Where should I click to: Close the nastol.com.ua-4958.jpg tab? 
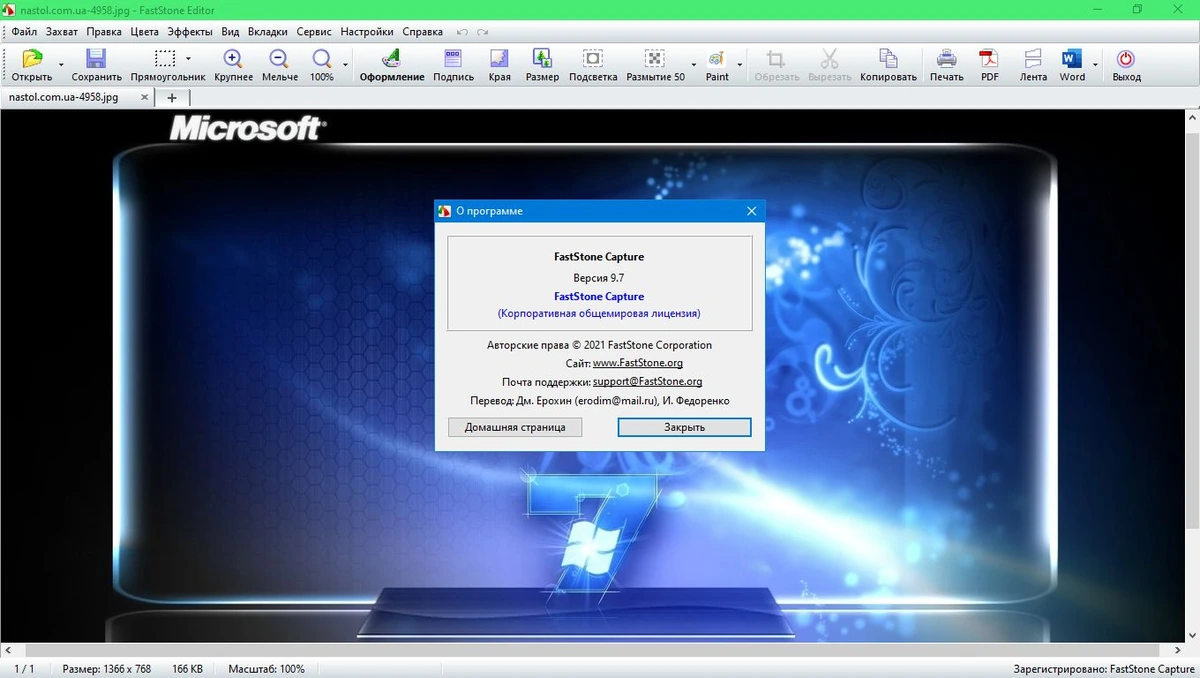[x=145, y=98]
